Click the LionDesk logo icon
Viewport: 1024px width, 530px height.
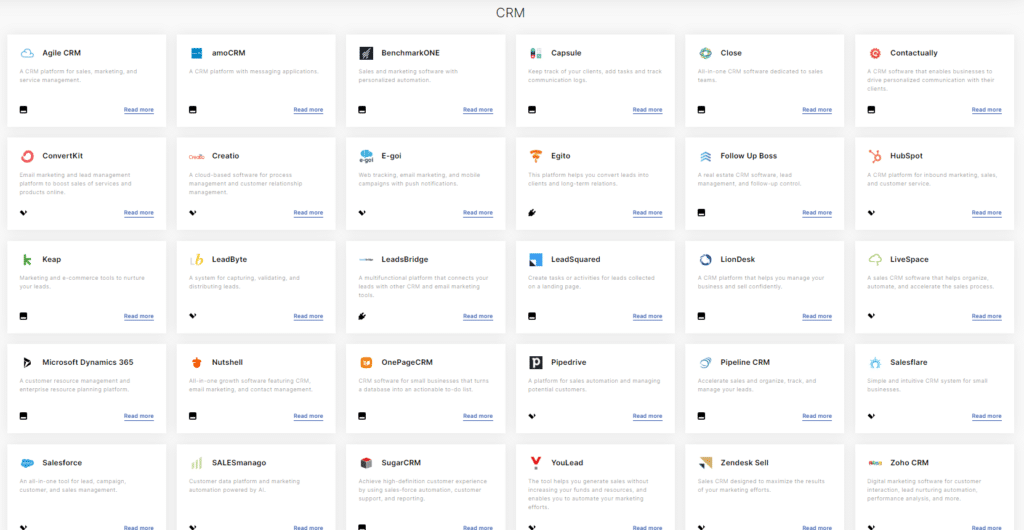705,260
